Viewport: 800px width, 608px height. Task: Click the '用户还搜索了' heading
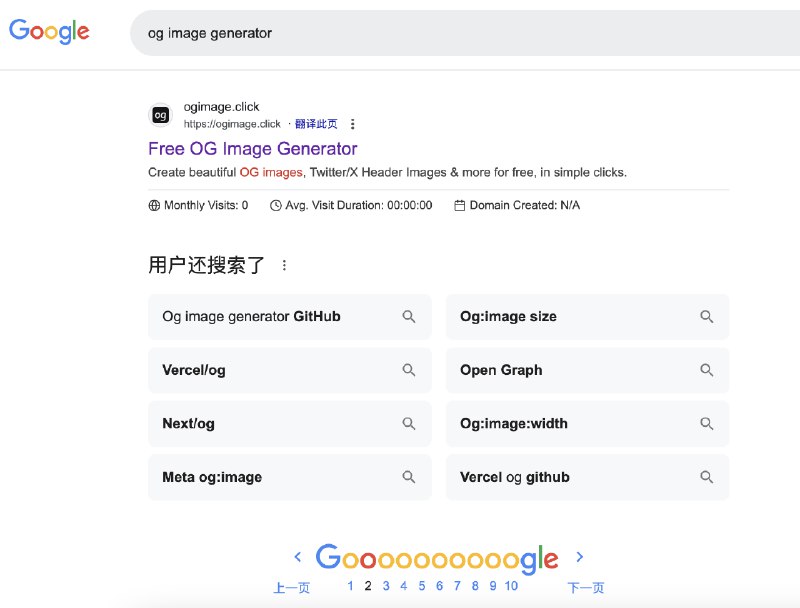point(207,265)
